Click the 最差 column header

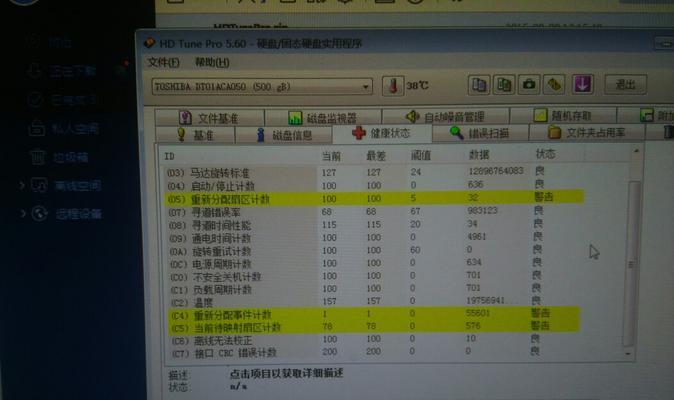(x=376, y=156)
